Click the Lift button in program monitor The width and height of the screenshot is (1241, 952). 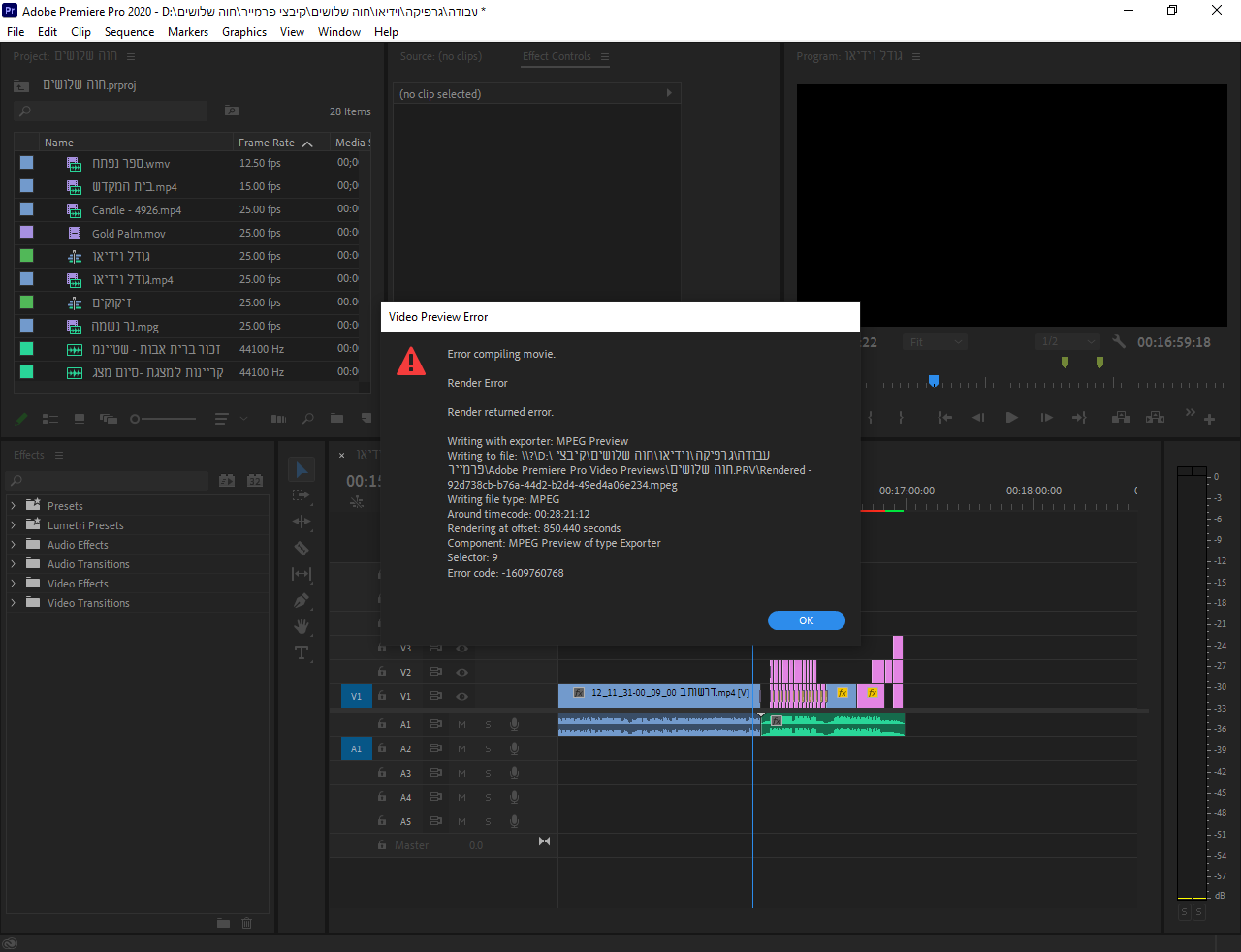1121,418
